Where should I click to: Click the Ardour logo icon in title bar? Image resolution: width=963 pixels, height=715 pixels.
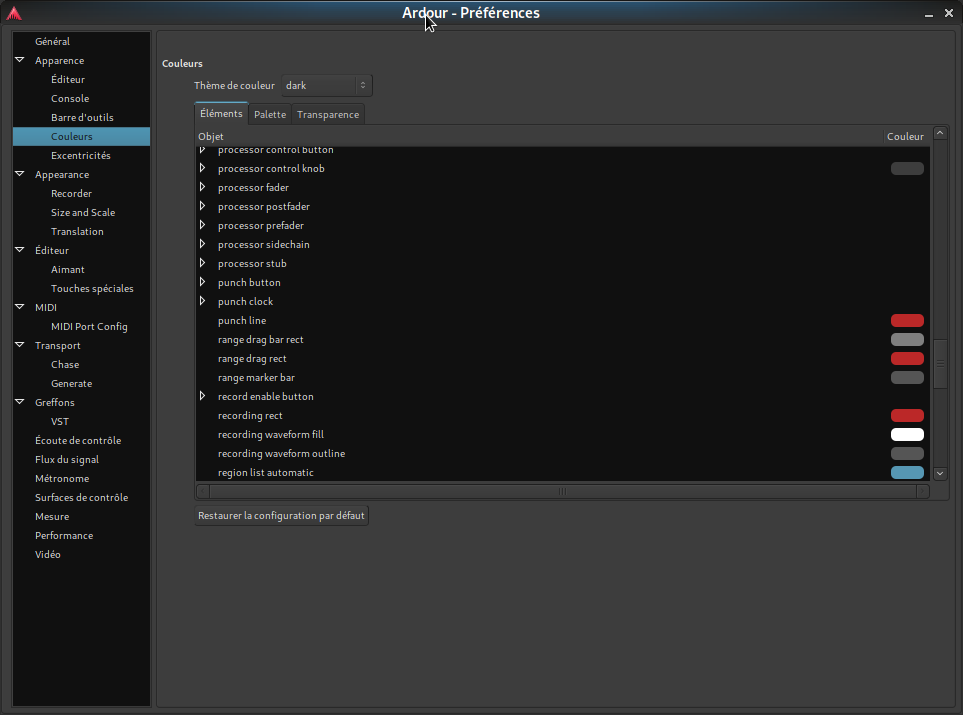(14, 14)
